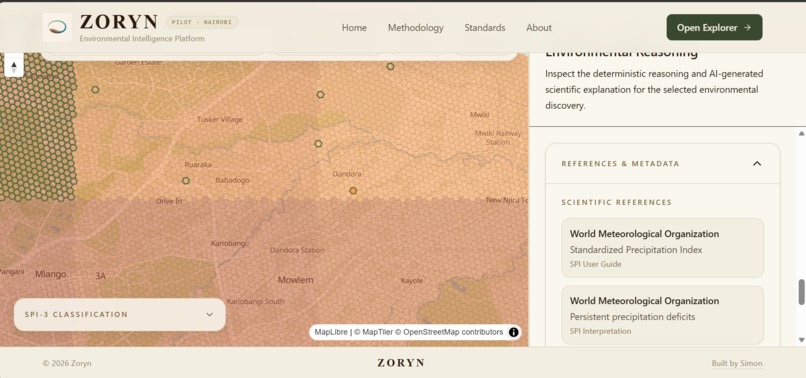The height and width of the screenshot is (378, 806).
Task: Select orange marker near Dandora
Action: pyautogui.click(x=353, y=191)
